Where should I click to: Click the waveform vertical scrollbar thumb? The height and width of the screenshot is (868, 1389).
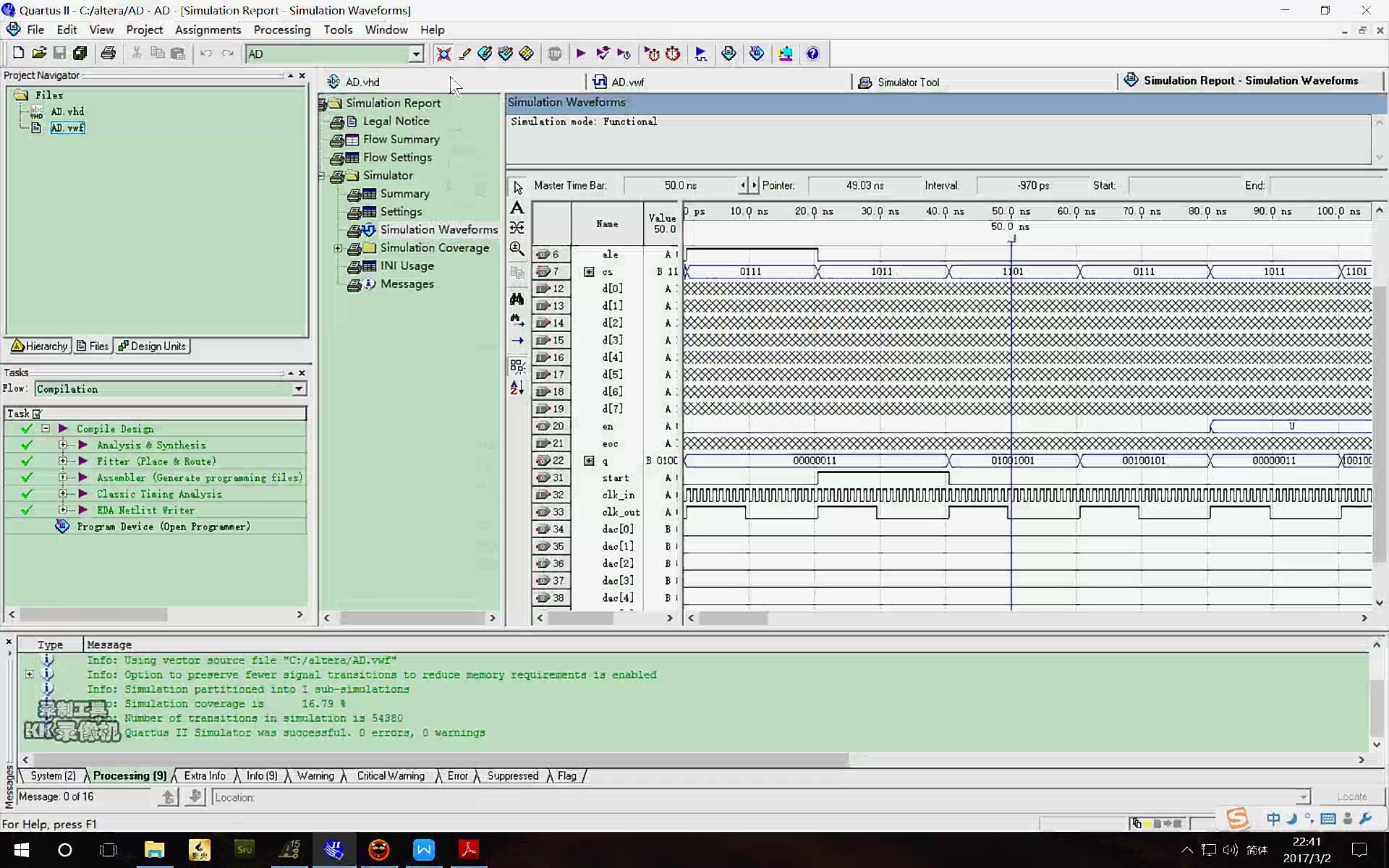coord(1379,424)
